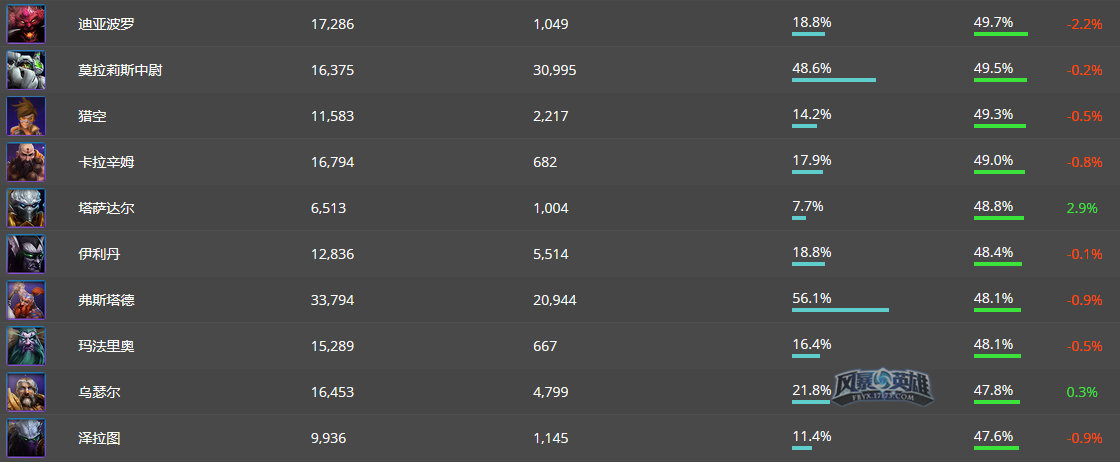Select the 30,995 ban count cell
Screen dimensions: 1120x462
tap(554, 70)
